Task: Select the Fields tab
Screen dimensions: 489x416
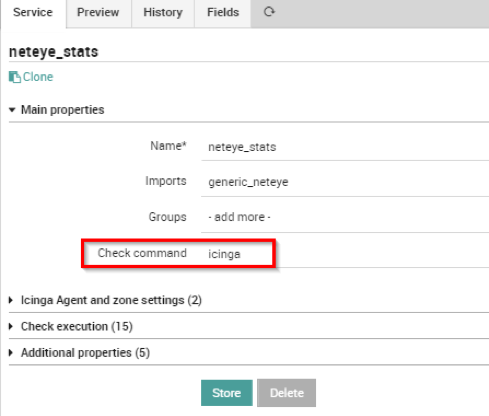Action: (x=223, y=13)
